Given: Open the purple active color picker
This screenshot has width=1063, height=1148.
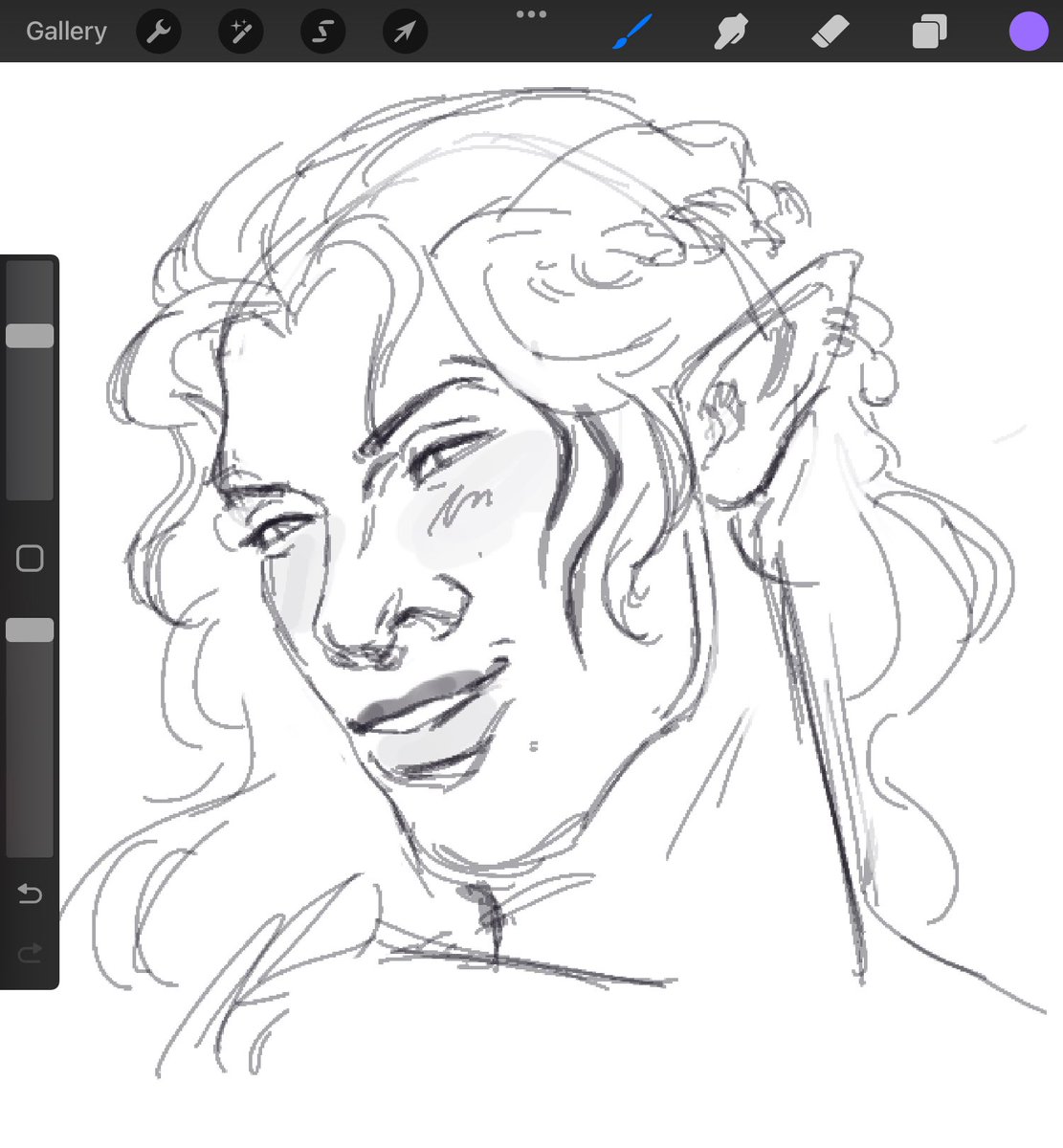Looking at the screenshot, I should pyautogui.click(x=1029, y=31).
